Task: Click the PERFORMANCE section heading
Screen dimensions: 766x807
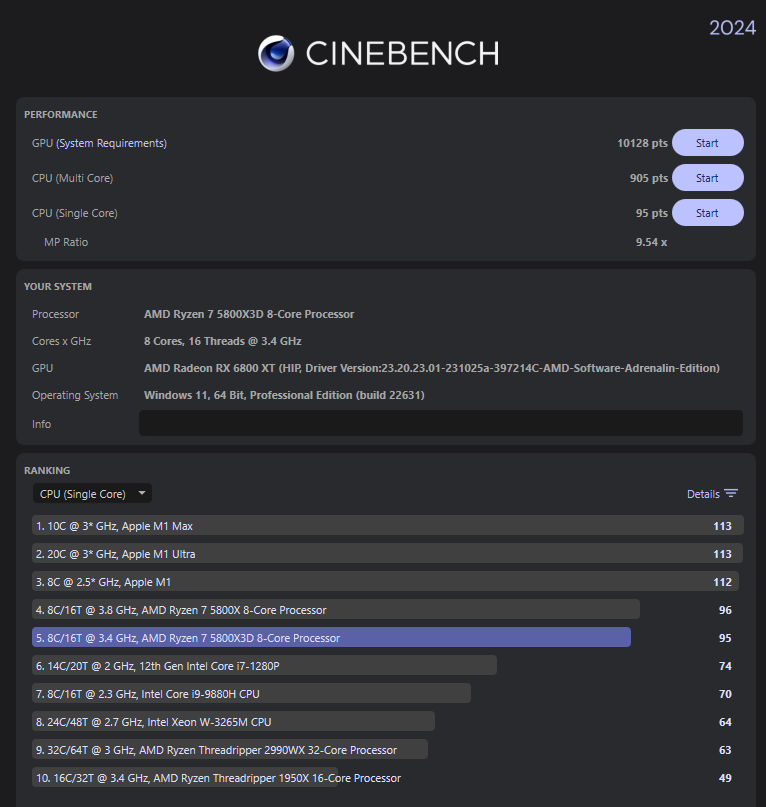Action: 61,114
